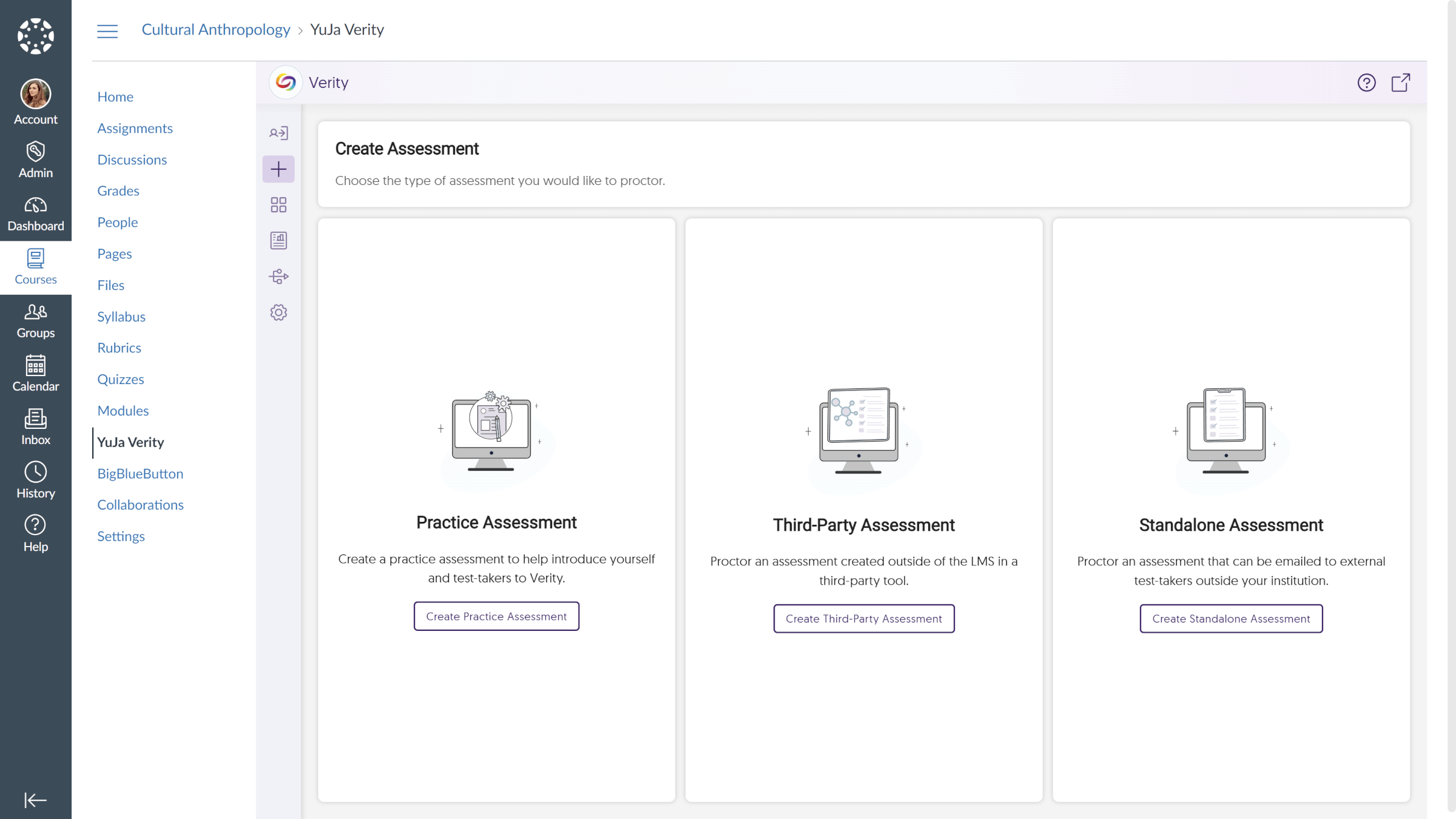This screenshot has height=819, width=1456.
Task: Open People in course menu
Action: click(117, 222)
